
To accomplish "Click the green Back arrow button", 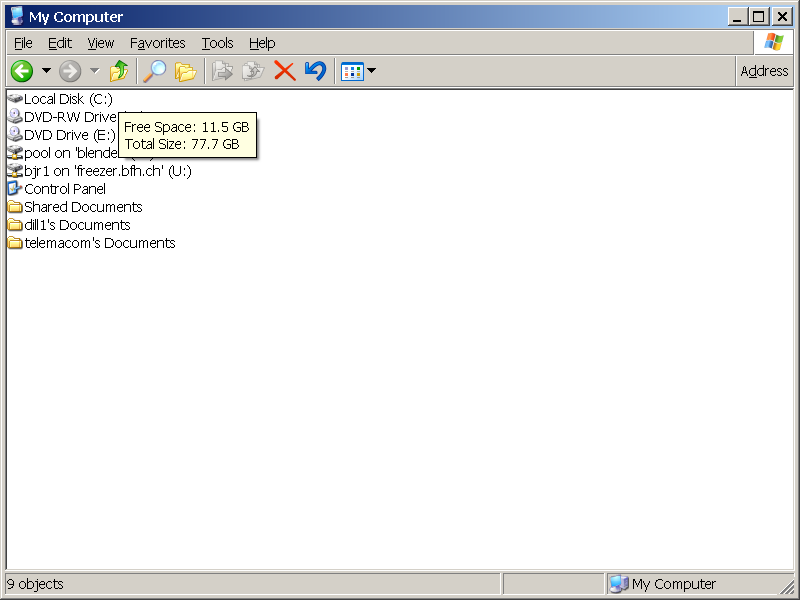I will (22, 71).
